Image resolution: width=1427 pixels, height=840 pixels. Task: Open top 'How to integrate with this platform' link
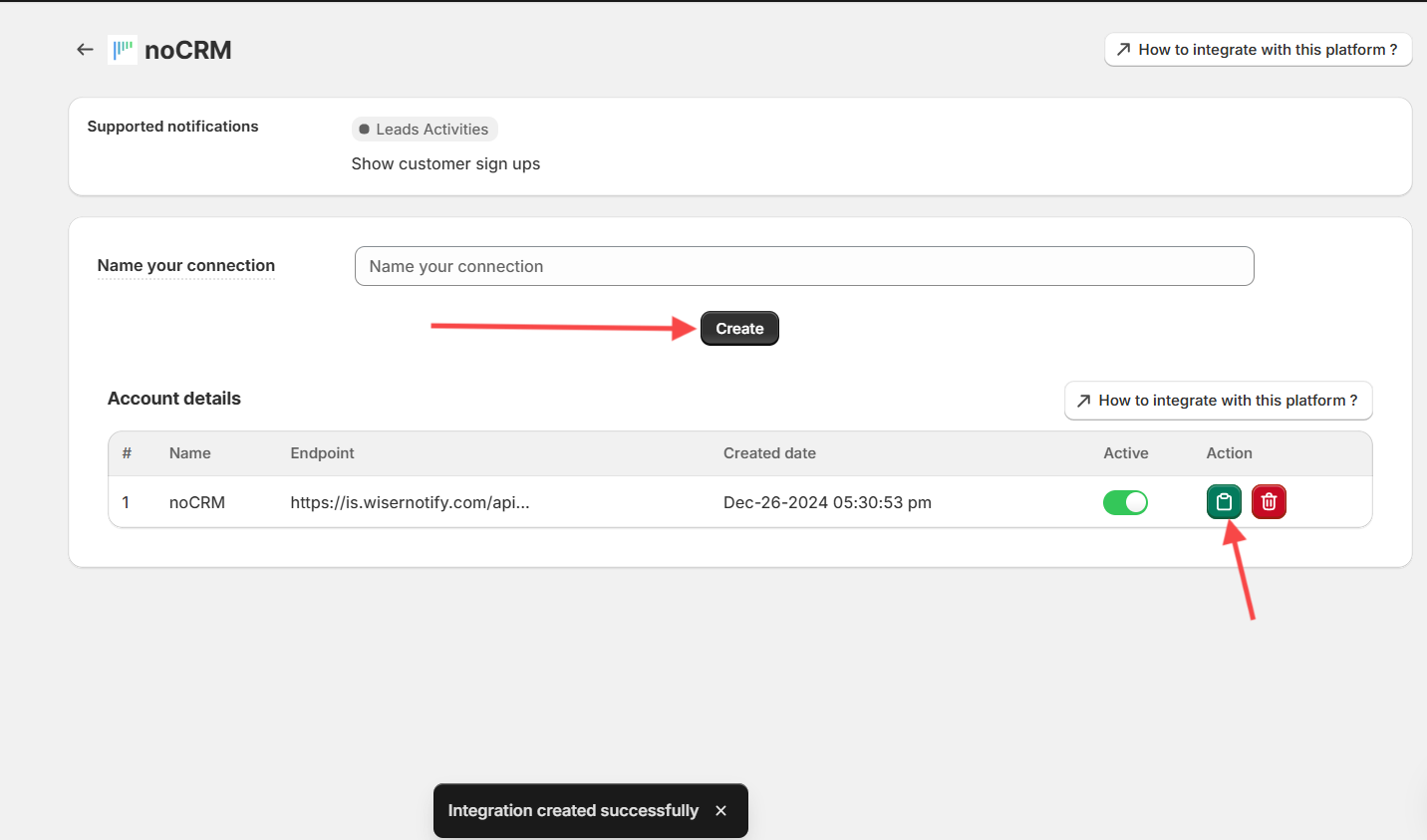coord(1258,50)
